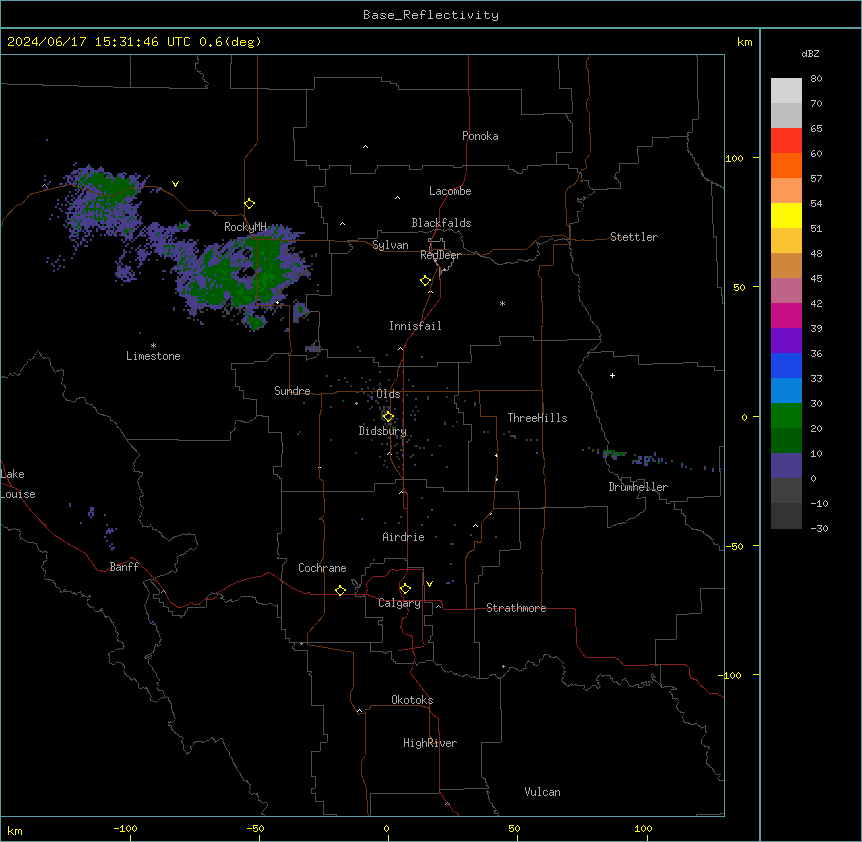Select the purple 39-36 dBZ legend swatch
The image size is (862, 842).
(786, 341)
